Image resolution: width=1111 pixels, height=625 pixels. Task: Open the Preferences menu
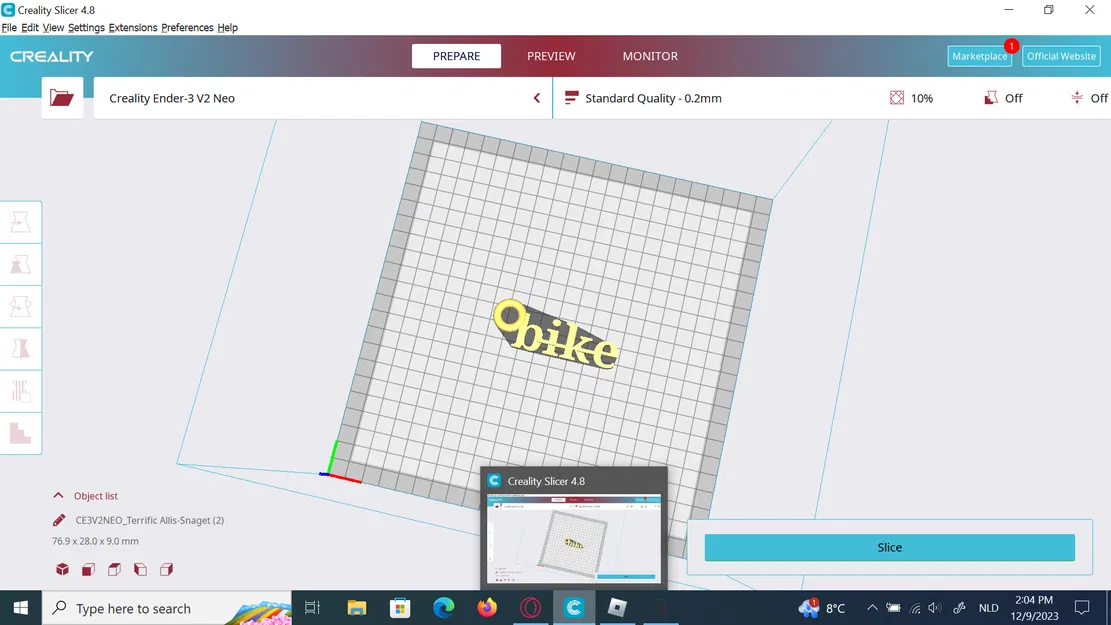click(x=187, y=28)
